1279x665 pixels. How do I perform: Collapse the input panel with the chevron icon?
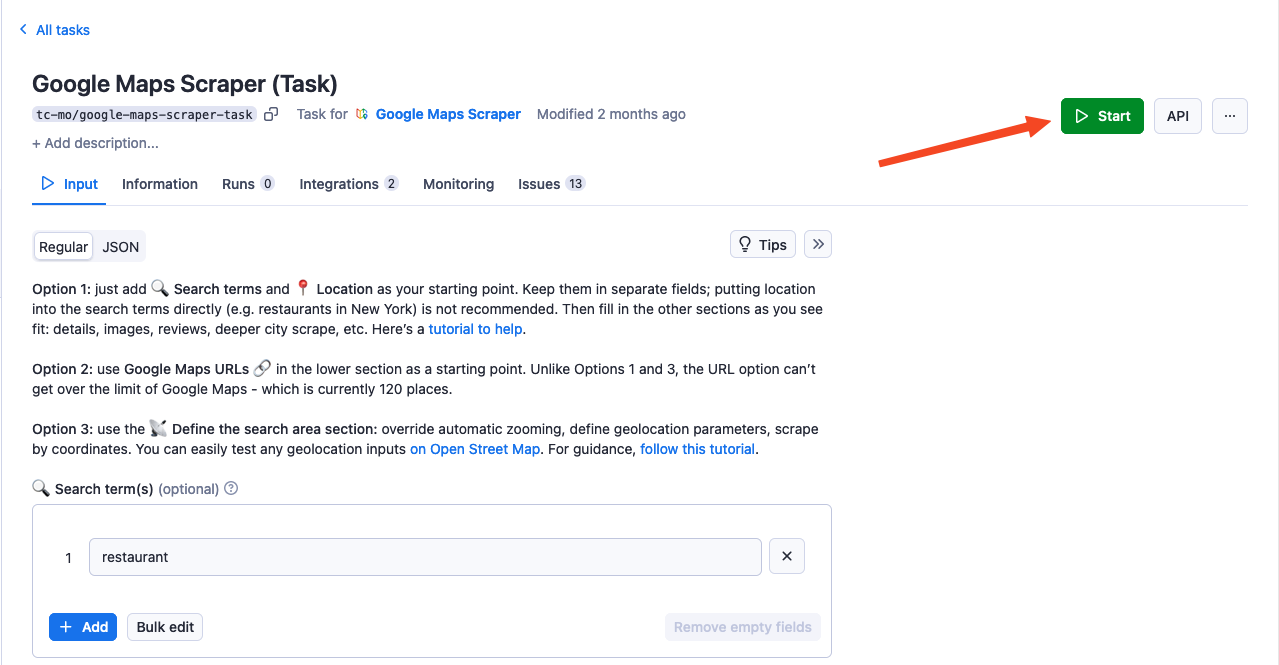[817, 244]
